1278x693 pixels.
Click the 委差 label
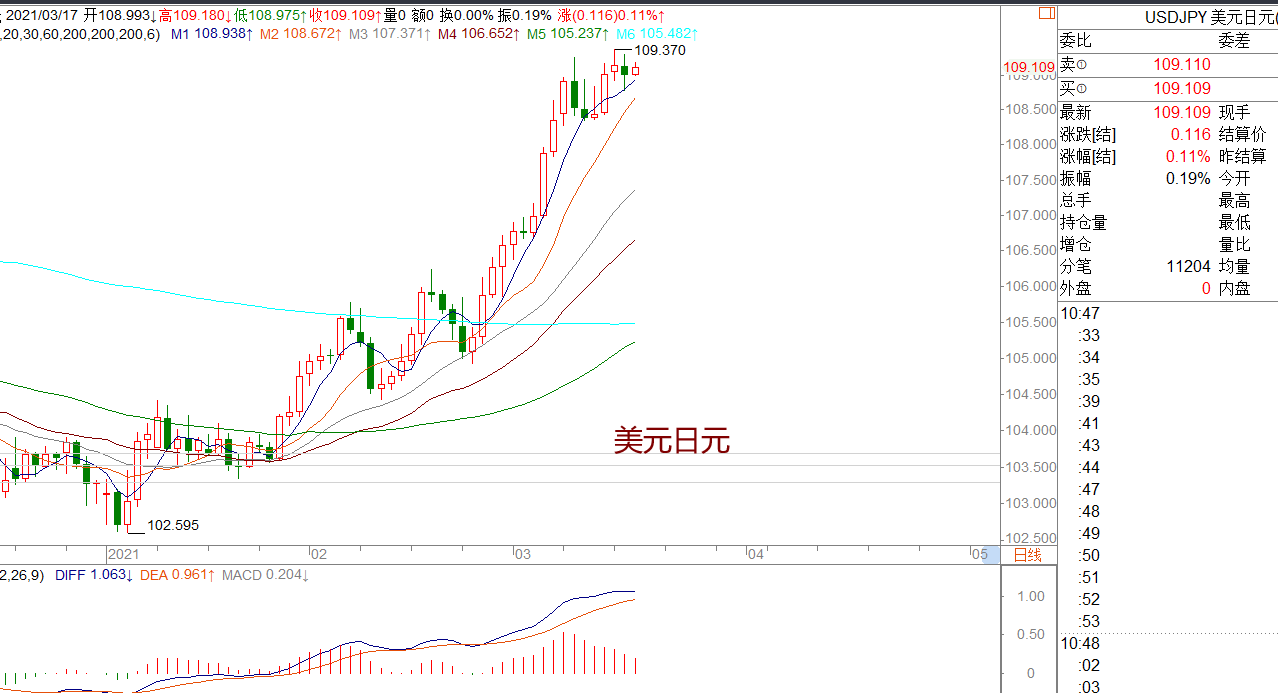1234,41
